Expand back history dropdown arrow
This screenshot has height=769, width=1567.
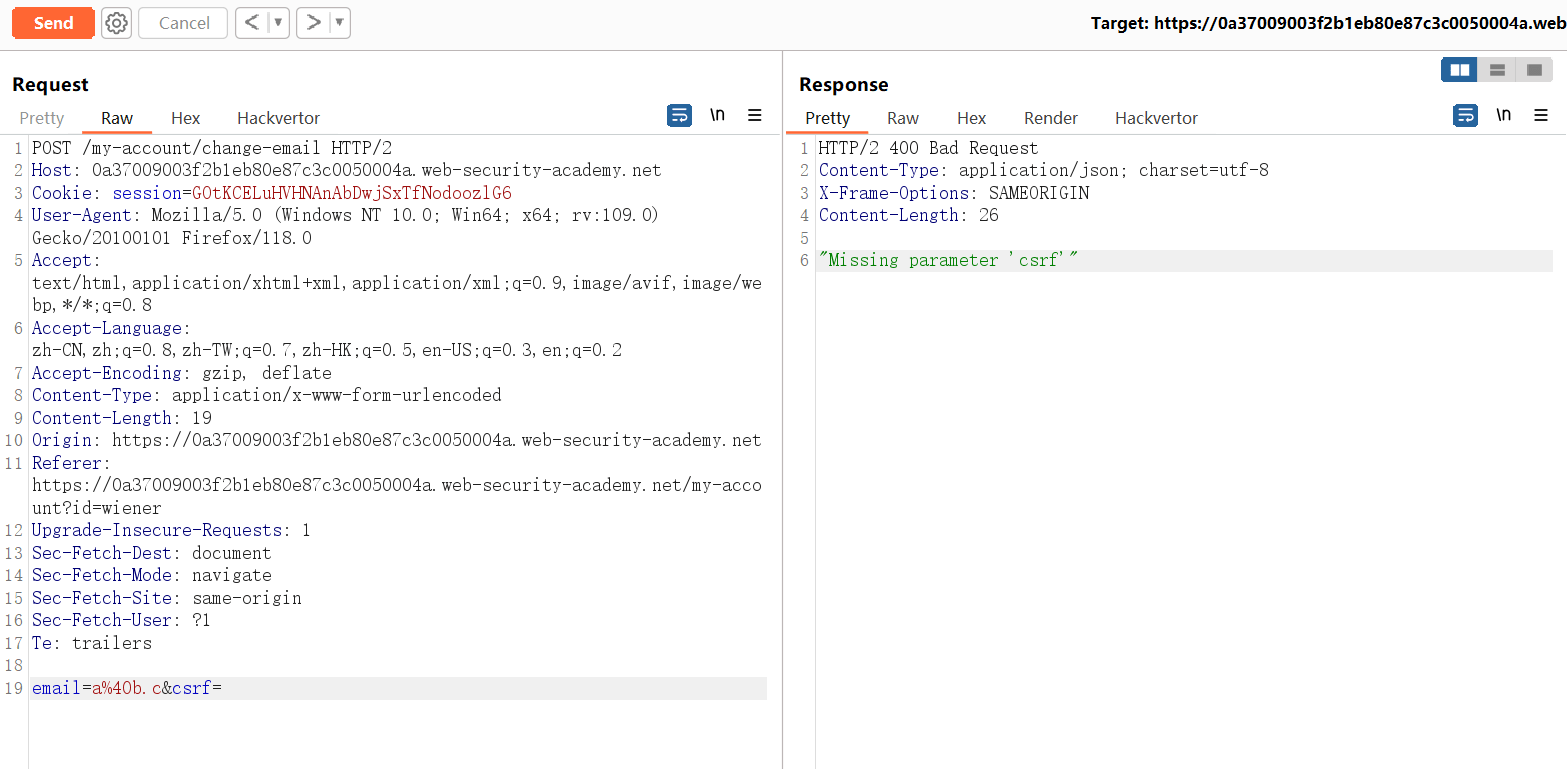click(278, 23)
